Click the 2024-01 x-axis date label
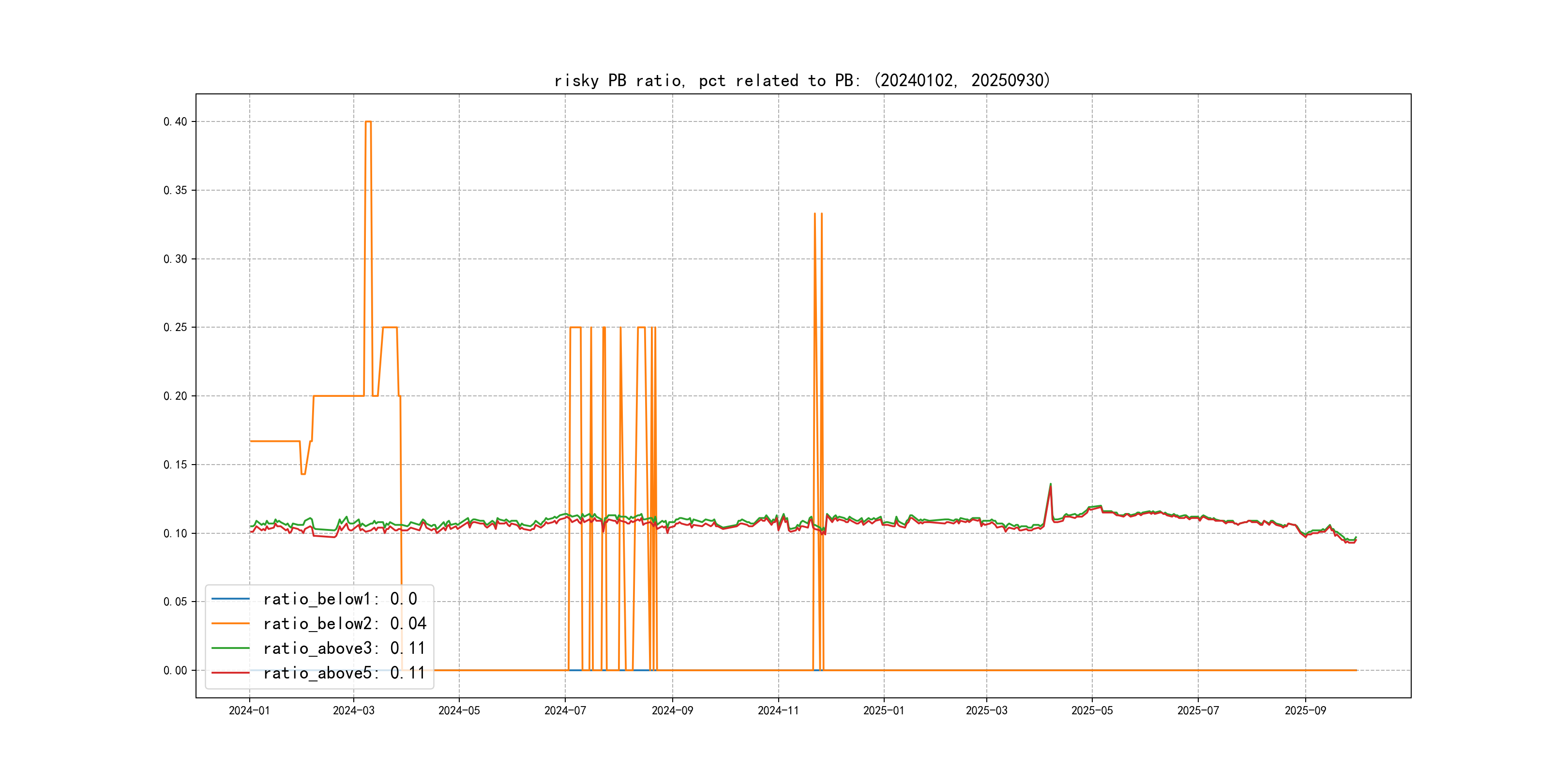This screenshot has height=784, width=1568. 249,710
